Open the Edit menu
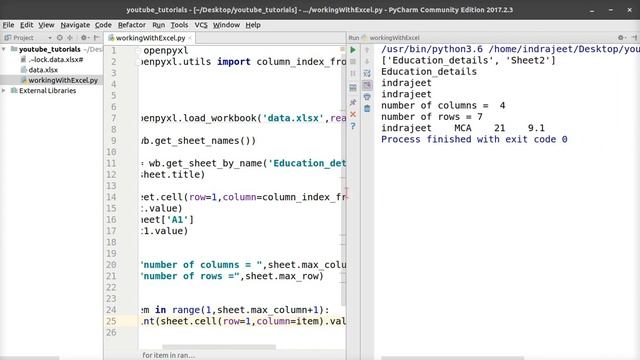640x360 pixels. (27, 25)
